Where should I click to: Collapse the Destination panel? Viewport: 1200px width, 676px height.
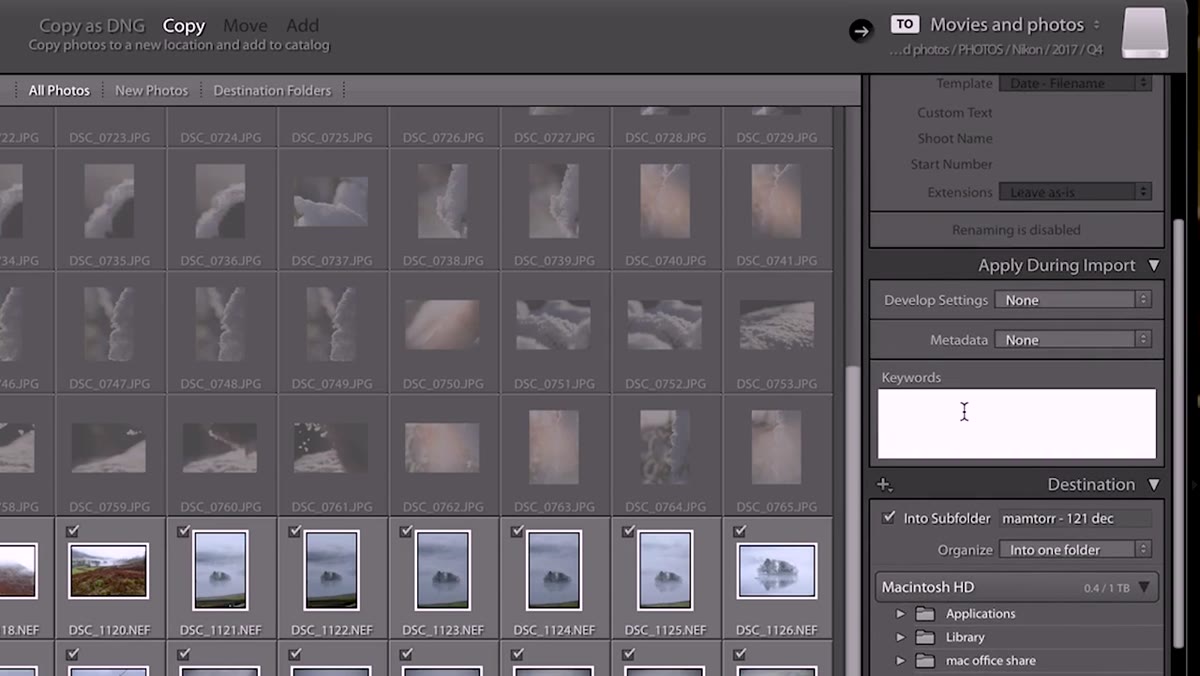point(1154,485)
